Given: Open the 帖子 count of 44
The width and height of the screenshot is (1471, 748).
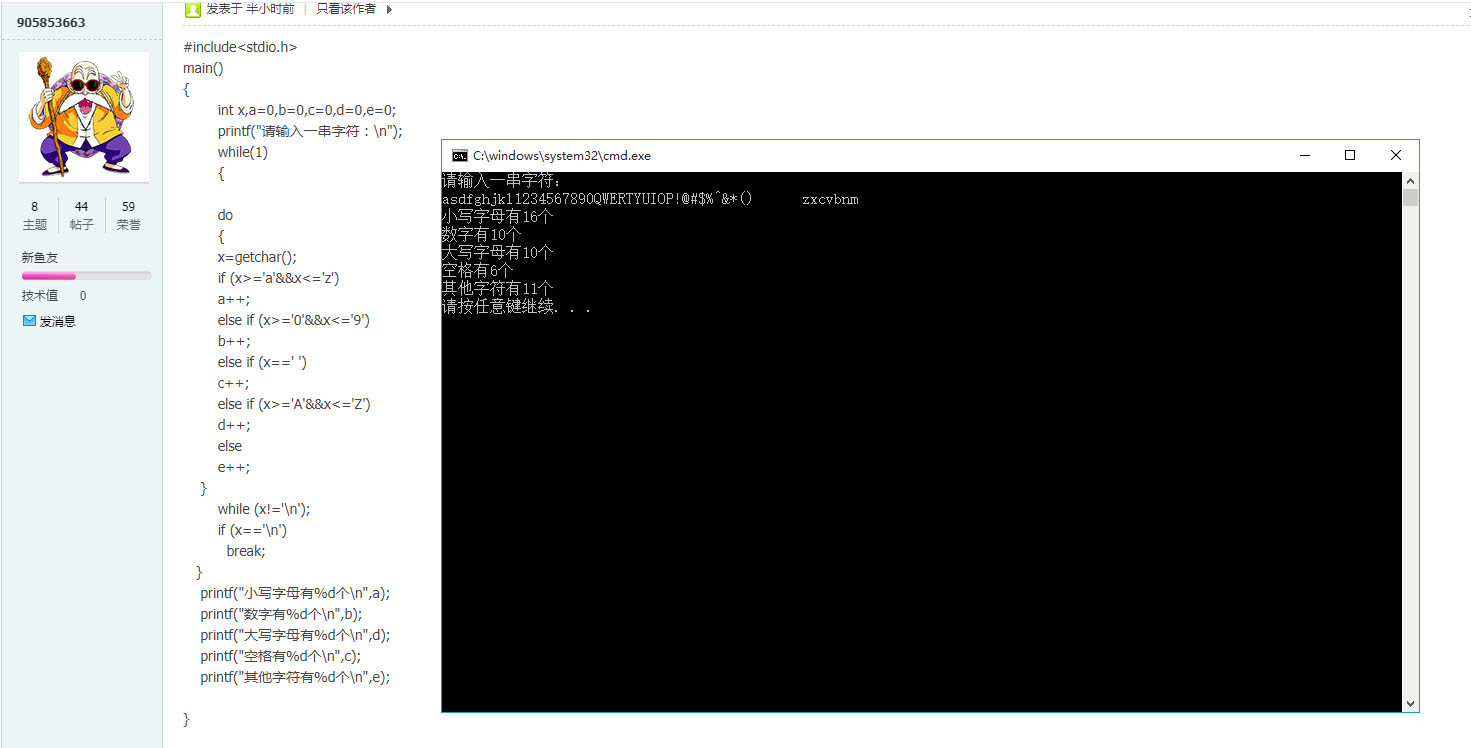Looking at the screenshot, I should coord(81,216).
